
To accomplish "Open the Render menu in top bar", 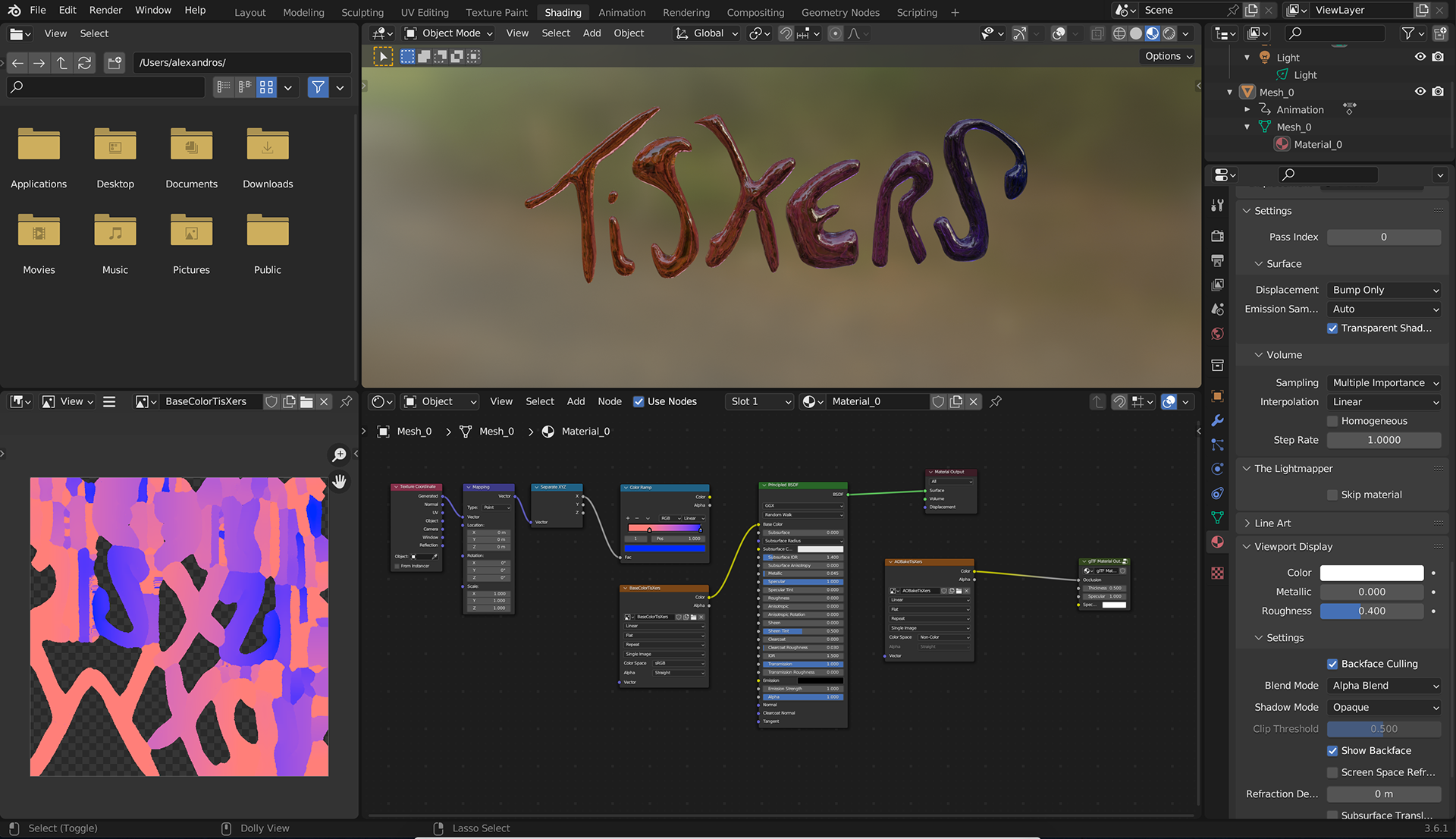I will tap(105, 10).
